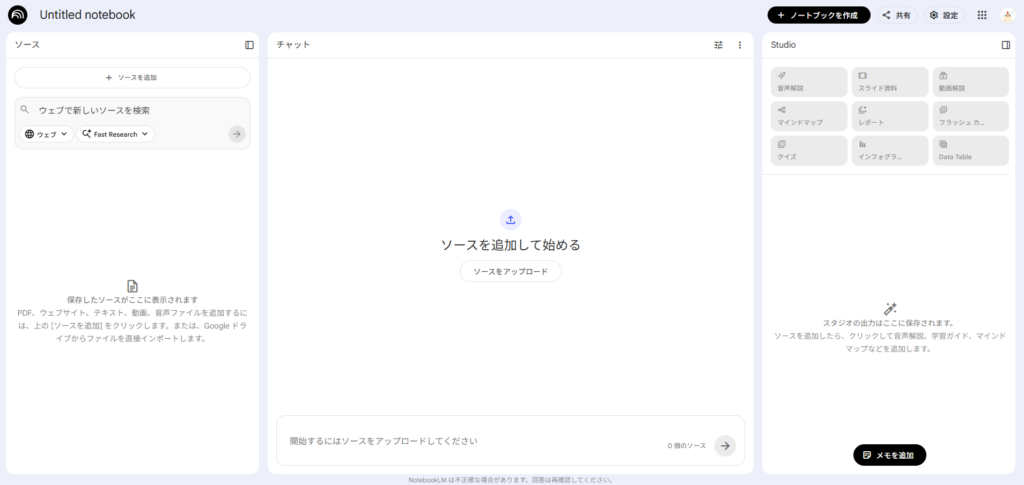Open the user account avatar
The width and height of the screenshot is (1024, 485).
click(x=1007, y=15)
